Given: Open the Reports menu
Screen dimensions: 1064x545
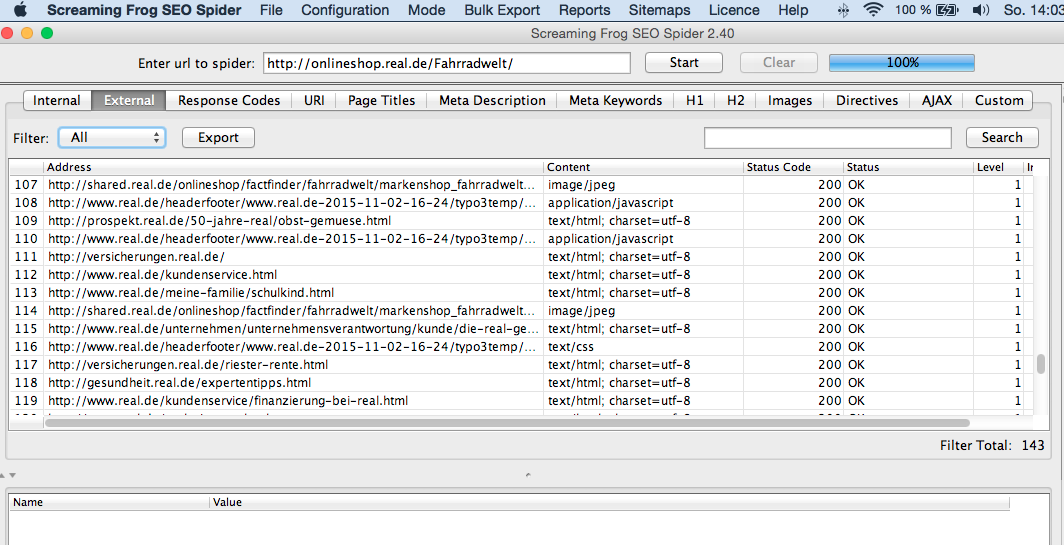Looking at the screenshot, I should tap(584, 10).
